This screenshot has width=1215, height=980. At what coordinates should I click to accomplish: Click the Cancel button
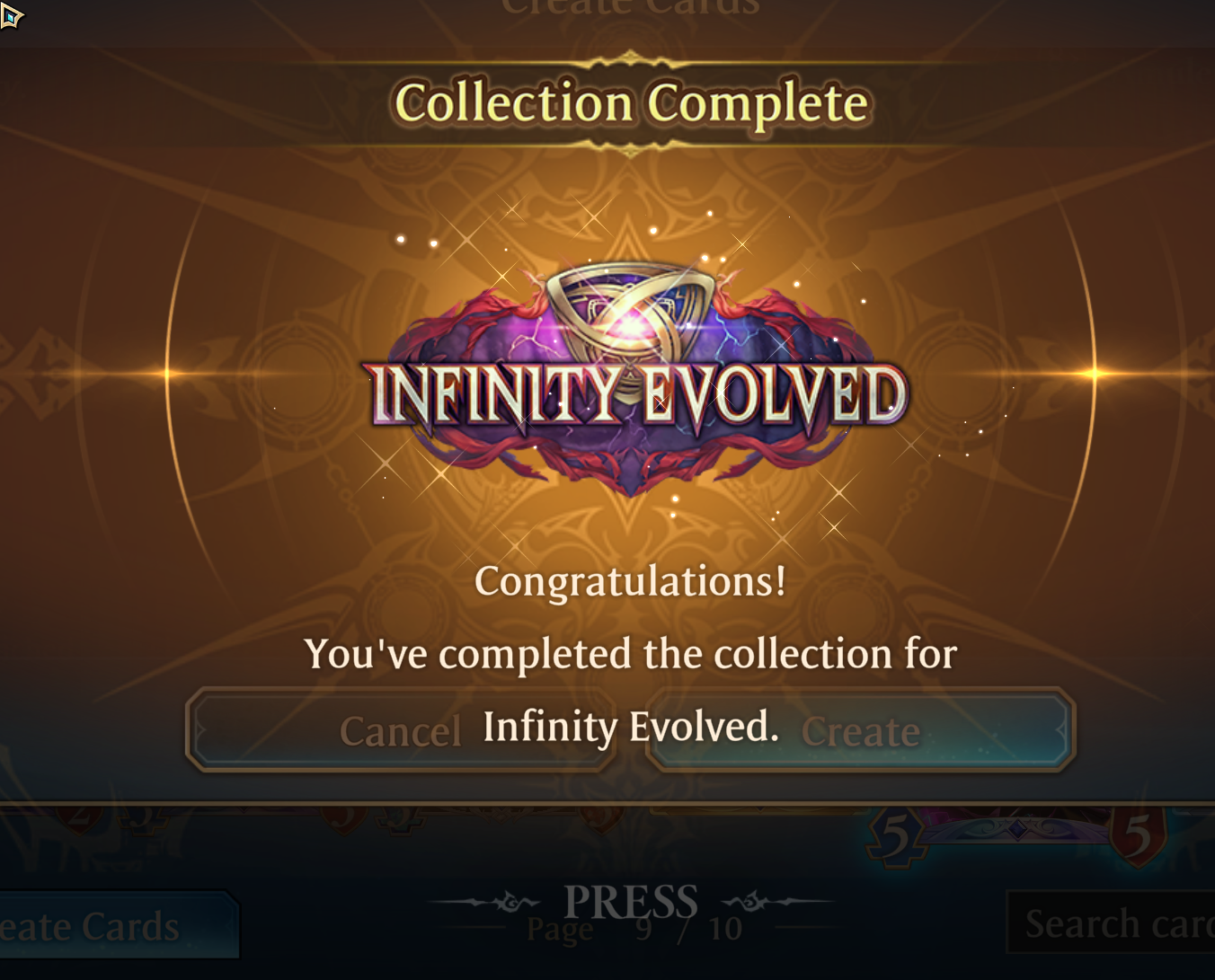tap(401, 730)
